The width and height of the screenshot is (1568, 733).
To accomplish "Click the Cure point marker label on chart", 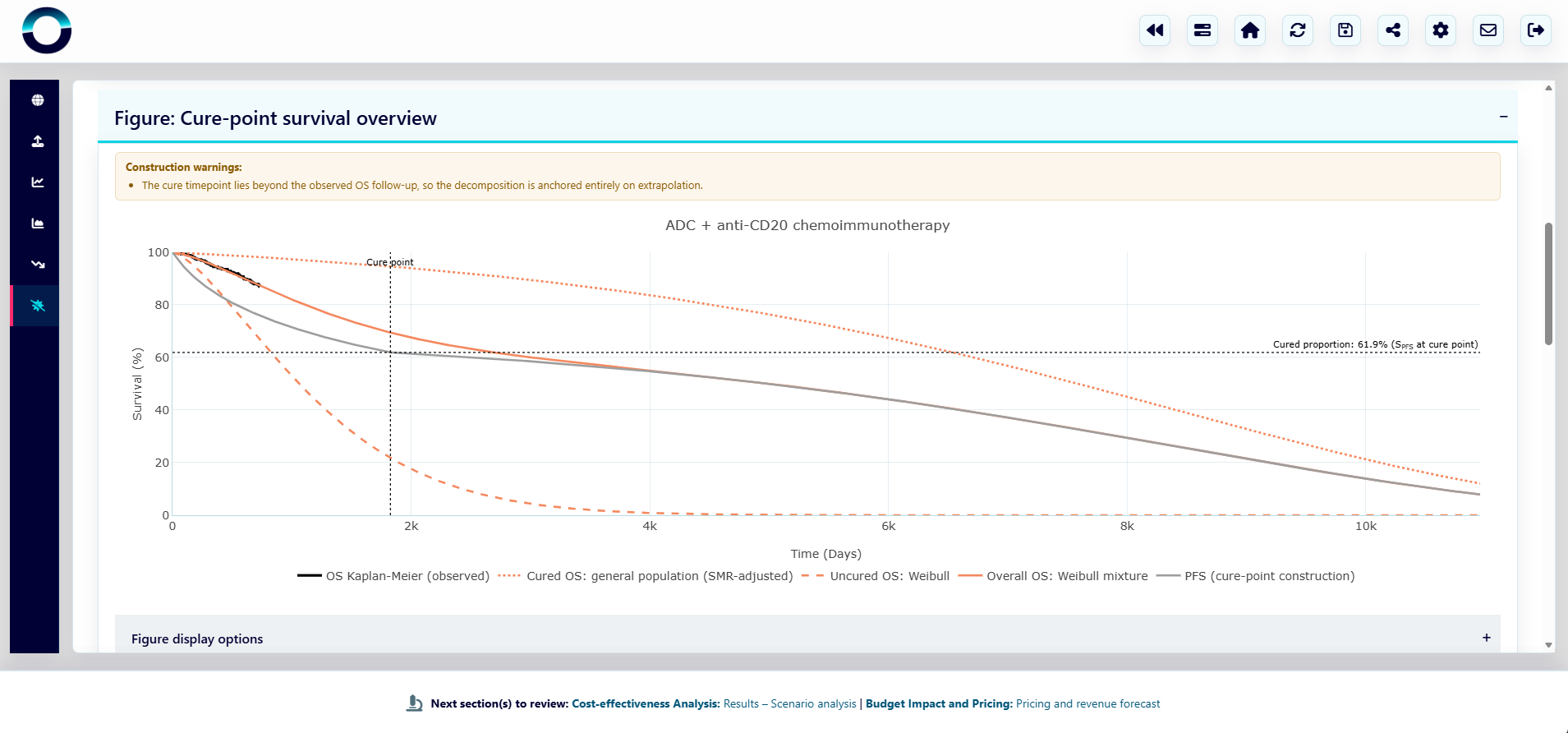I will (390, 263).
